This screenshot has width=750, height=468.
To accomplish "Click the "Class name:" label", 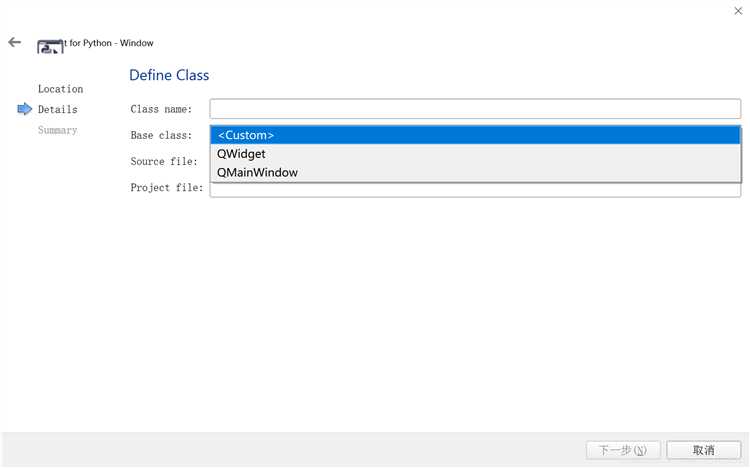I will [x=161, y=109].
